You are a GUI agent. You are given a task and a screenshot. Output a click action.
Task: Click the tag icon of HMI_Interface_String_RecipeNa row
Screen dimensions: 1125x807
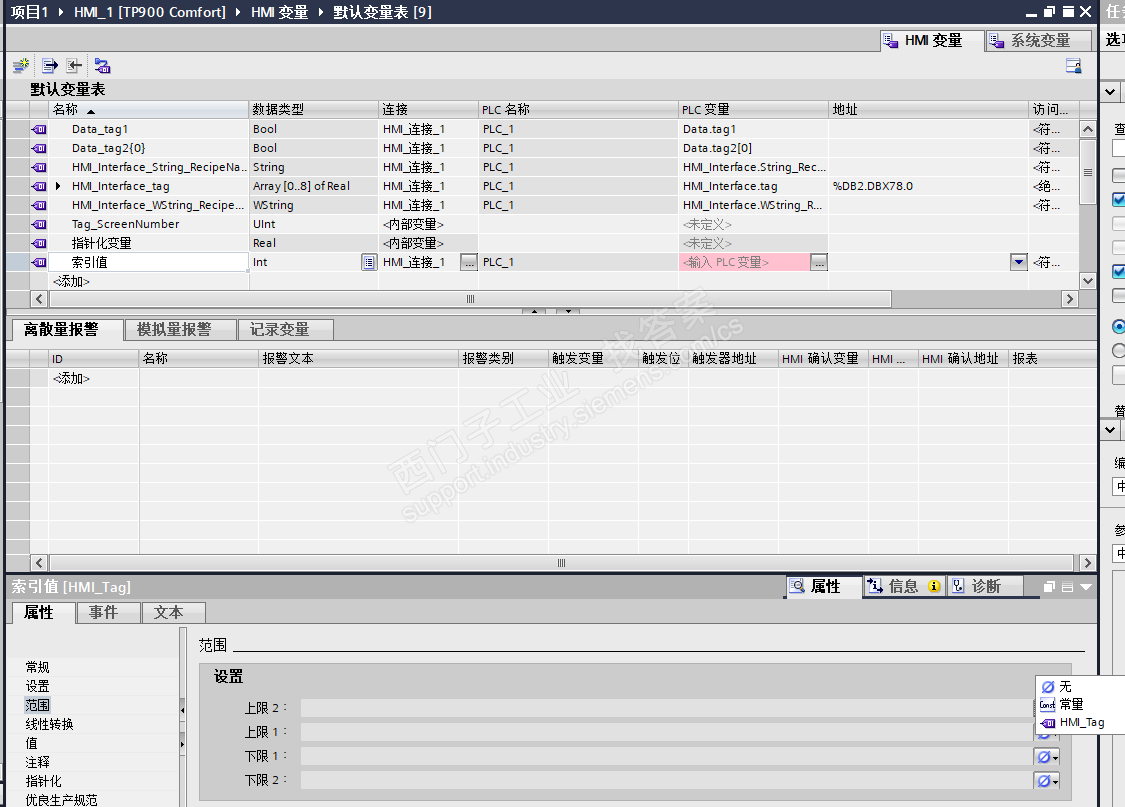tap(39, 167)
